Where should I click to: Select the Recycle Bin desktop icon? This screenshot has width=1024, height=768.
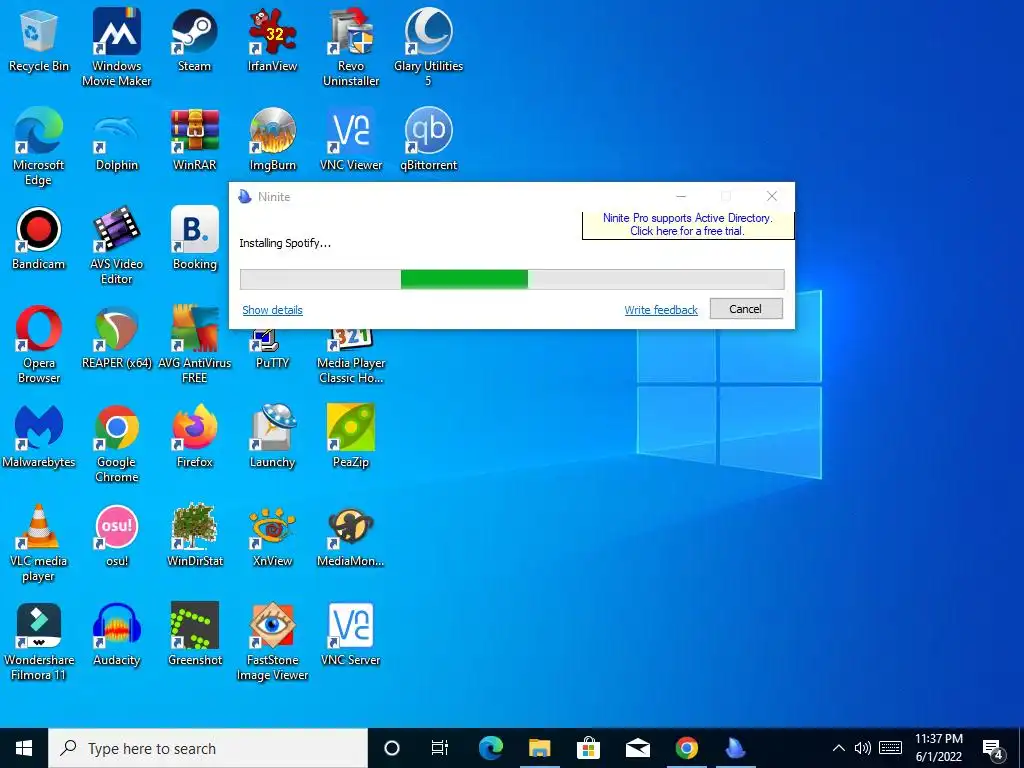(39, 40)
